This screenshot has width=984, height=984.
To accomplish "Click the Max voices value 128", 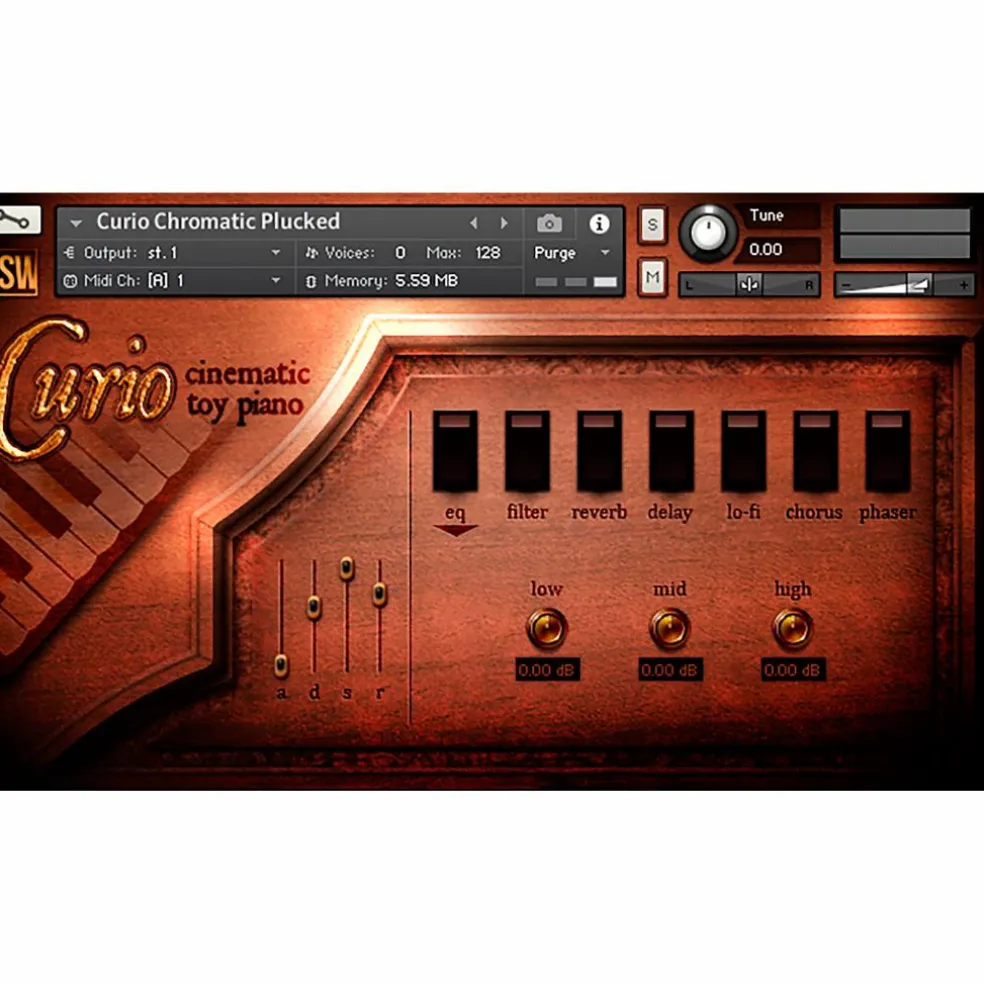I will click(488, 253).
